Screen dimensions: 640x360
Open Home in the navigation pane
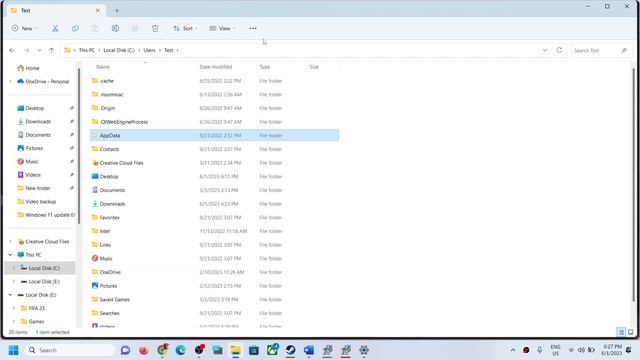(x=29, y=68)
